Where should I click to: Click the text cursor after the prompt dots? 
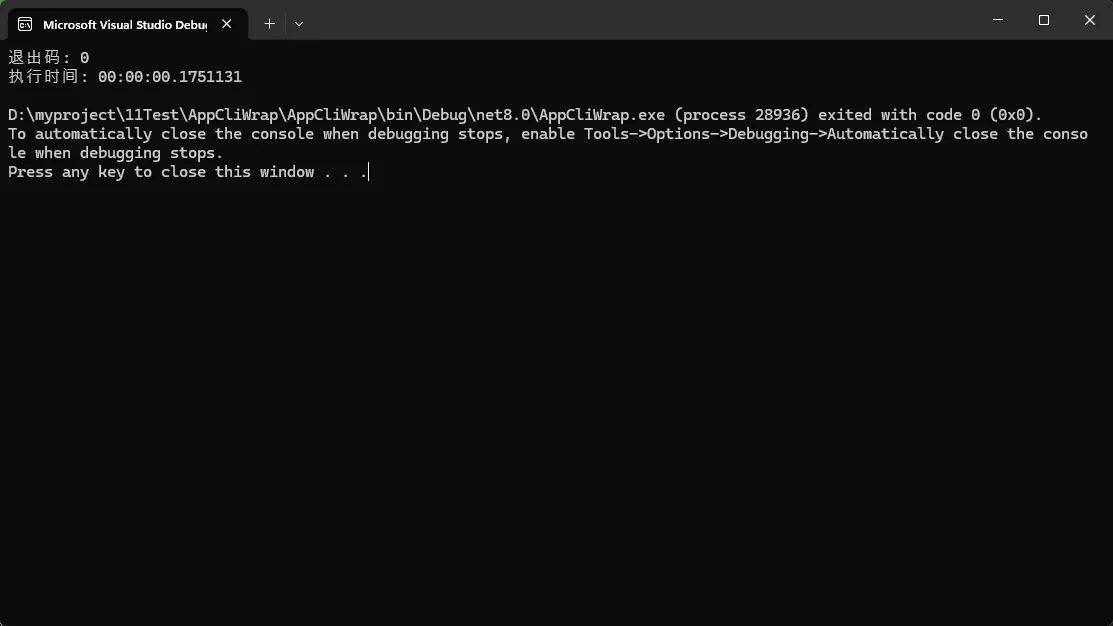coord(369,172)
